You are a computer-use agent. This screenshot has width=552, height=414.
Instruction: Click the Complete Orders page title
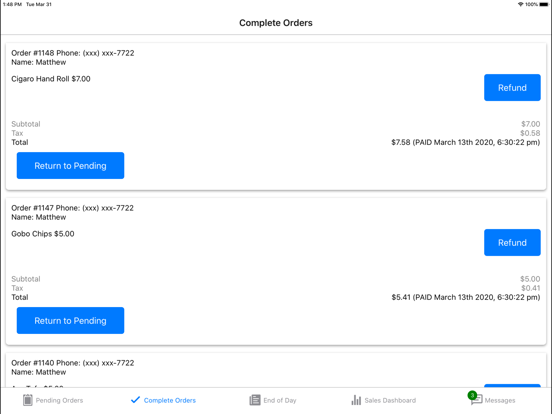(276, 23)
